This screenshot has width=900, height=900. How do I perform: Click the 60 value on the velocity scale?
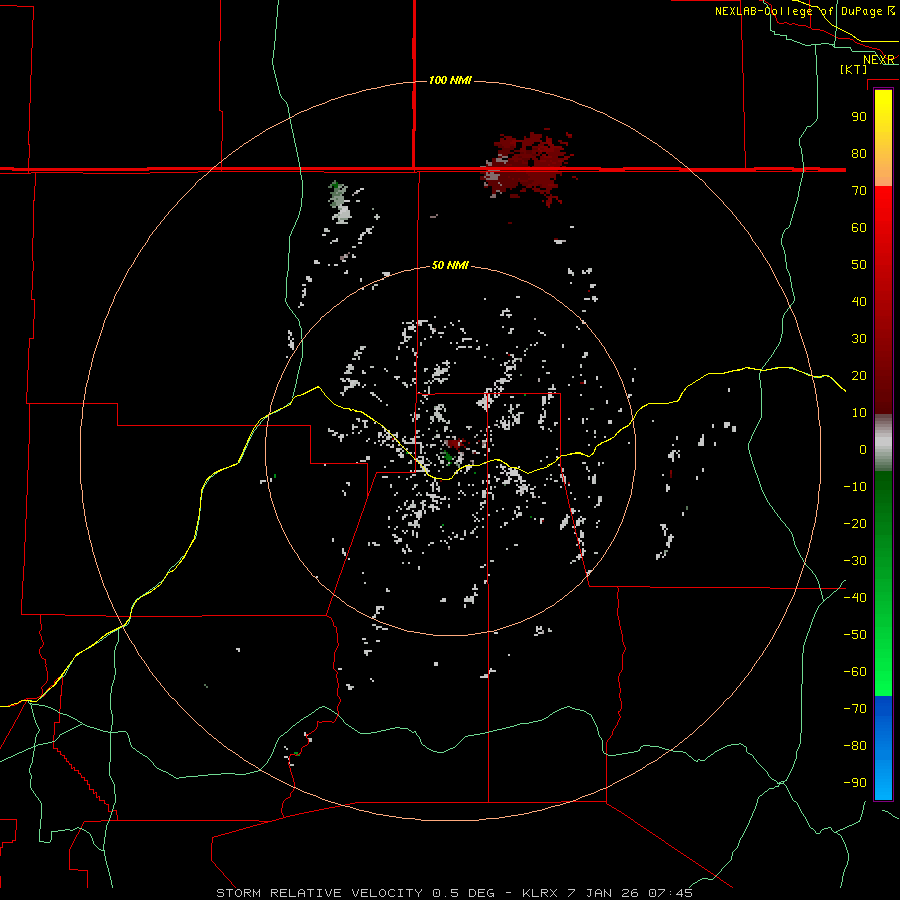coord(859,227)
